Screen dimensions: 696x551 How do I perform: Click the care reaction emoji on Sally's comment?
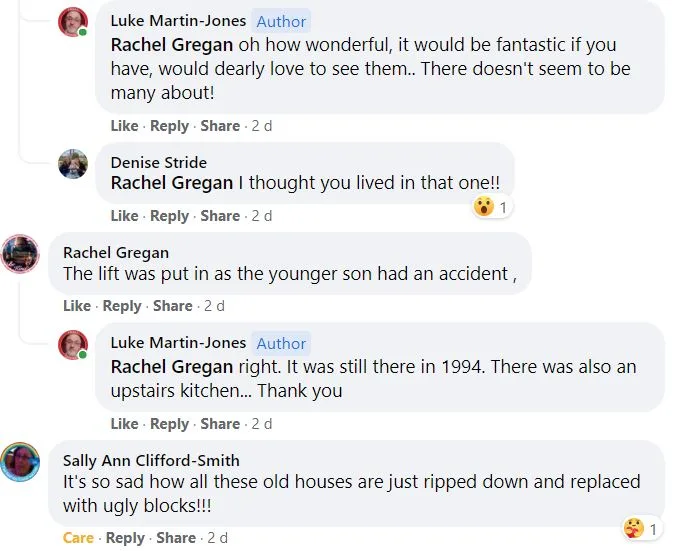coord(633,527)
